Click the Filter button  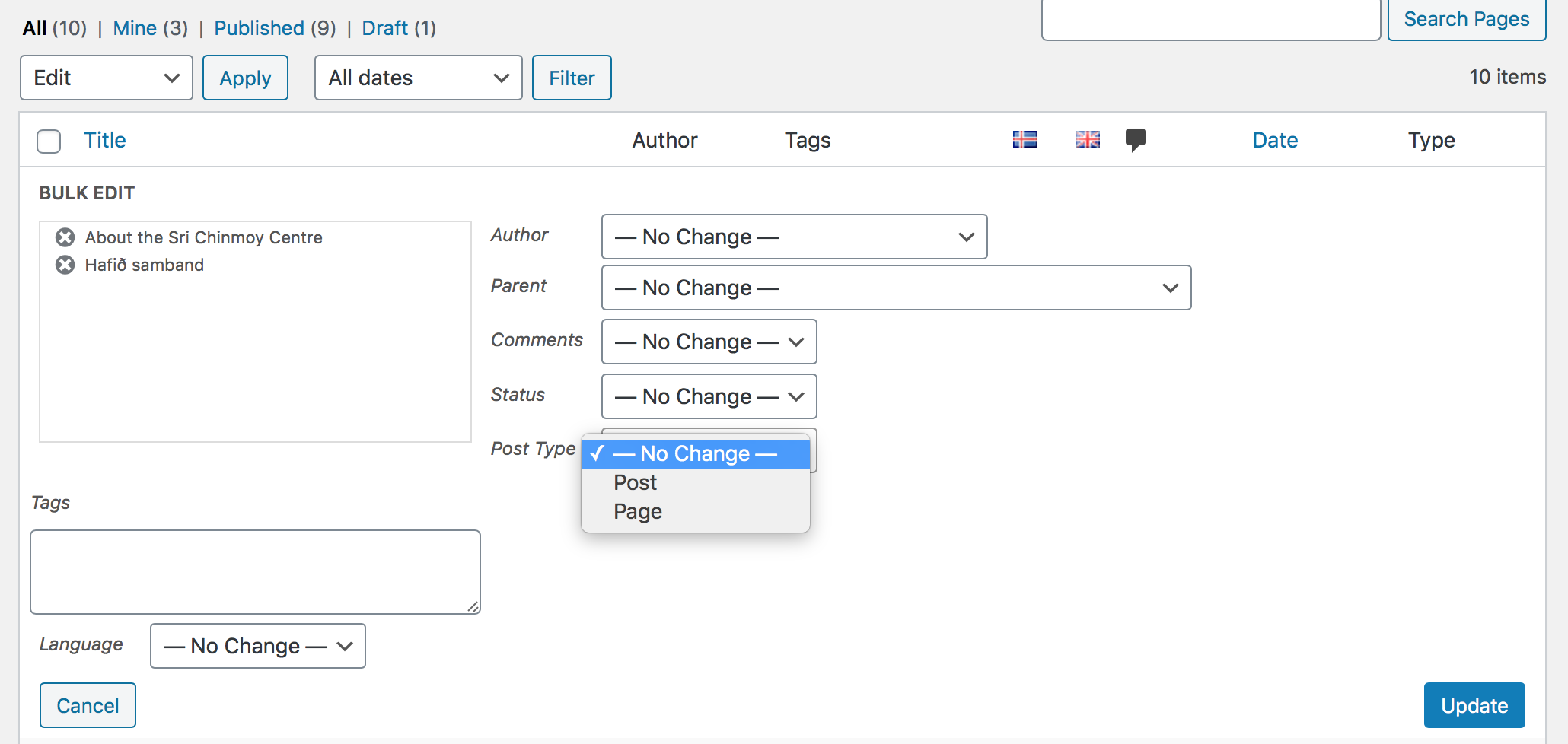572,78
